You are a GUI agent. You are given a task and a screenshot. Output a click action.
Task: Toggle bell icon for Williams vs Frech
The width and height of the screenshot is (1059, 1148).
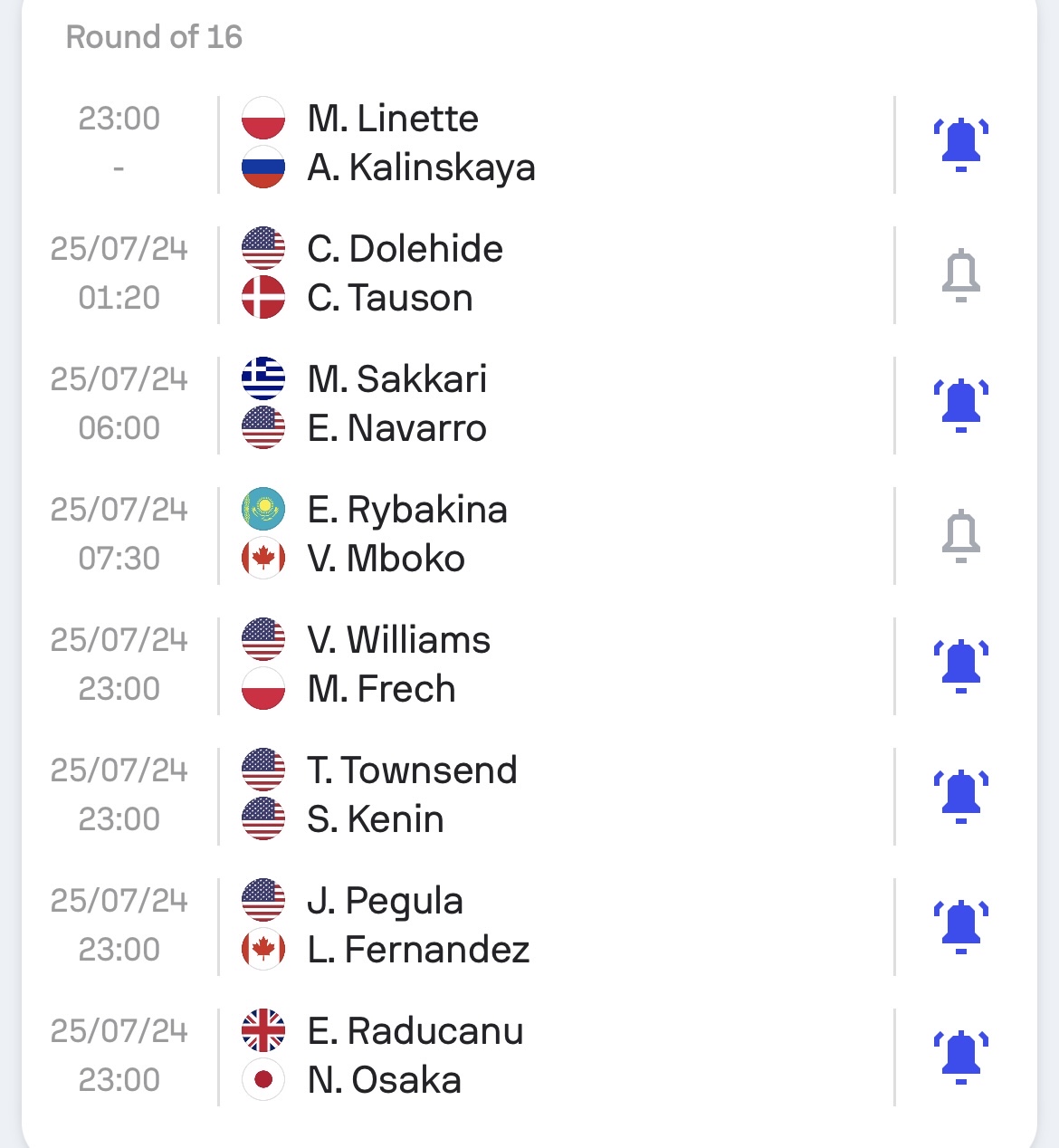tap(961, 665)
